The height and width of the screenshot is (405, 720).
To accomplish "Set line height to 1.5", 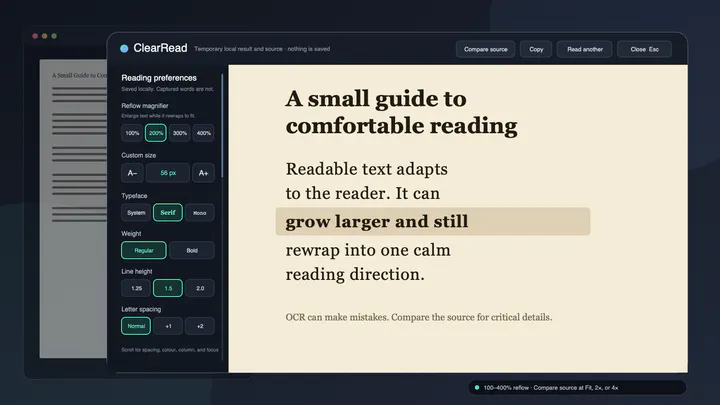I will (168, 288).
